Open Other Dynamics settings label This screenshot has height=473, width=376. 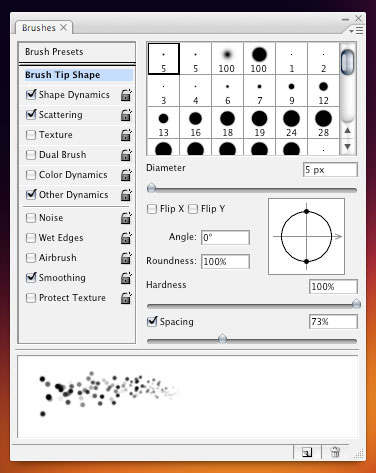pos(73,195)
